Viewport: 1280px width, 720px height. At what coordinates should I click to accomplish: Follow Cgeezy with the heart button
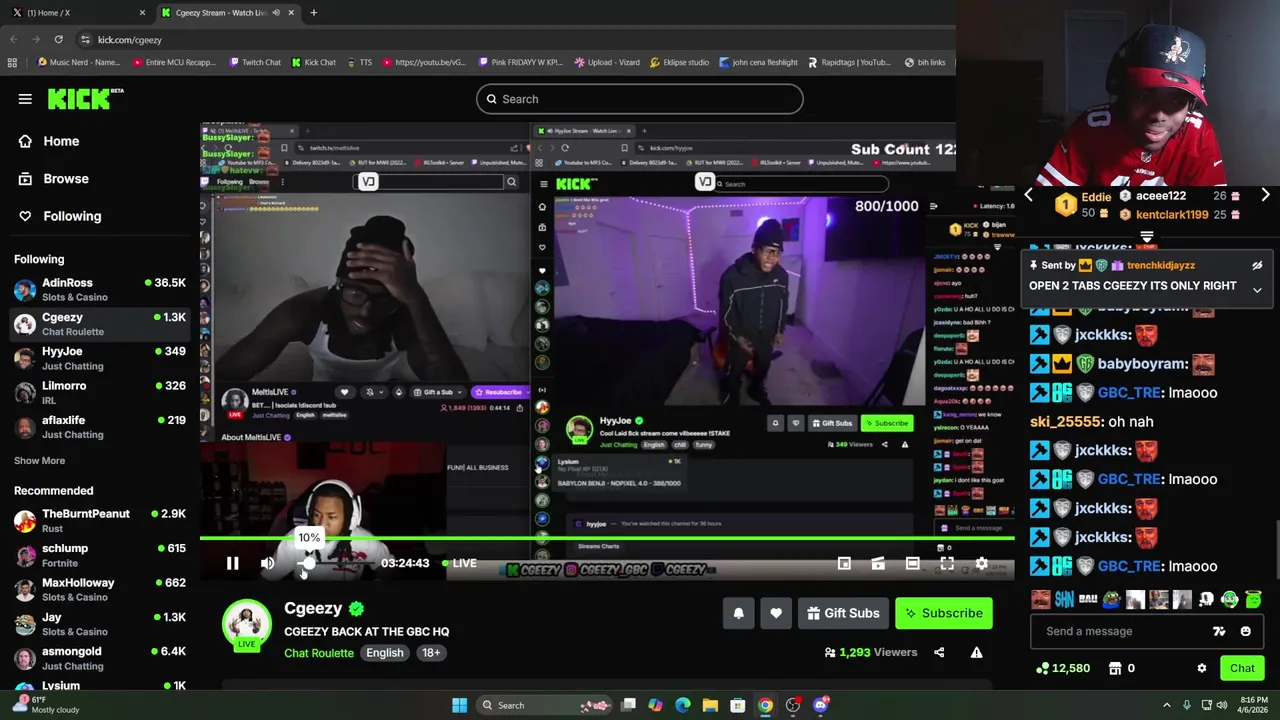[x=776, y=613]
